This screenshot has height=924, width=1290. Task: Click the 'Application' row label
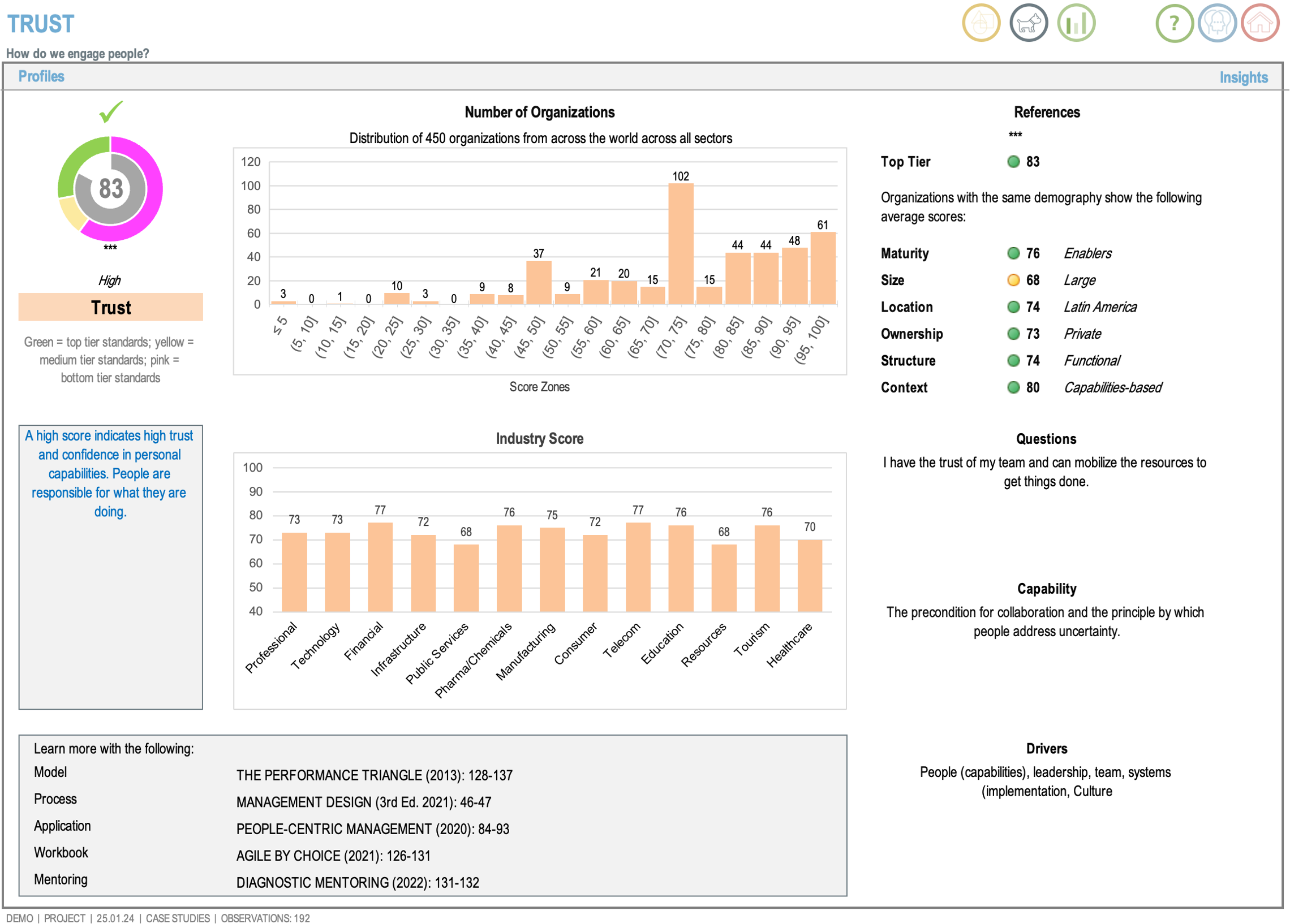(62, 826)
